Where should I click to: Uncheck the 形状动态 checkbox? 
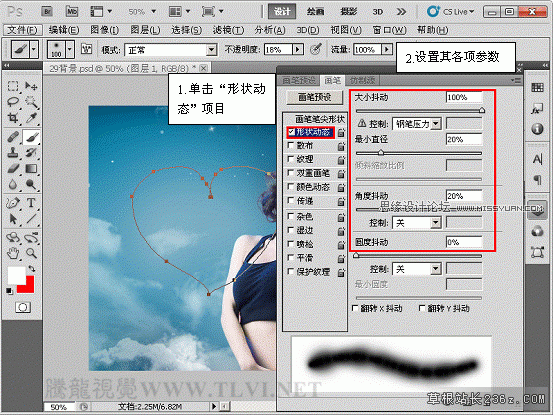click(291, 132)
